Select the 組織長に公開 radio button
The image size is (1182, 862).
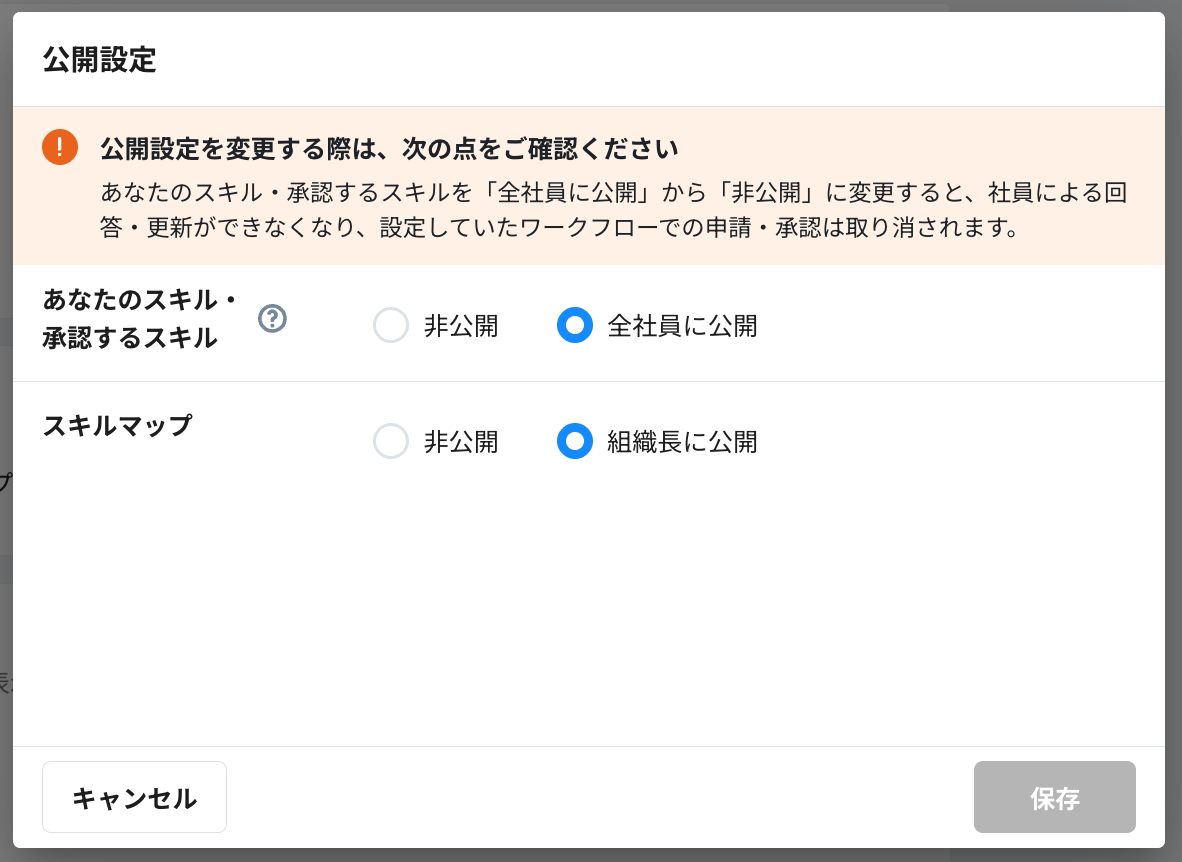pos(574,441)
